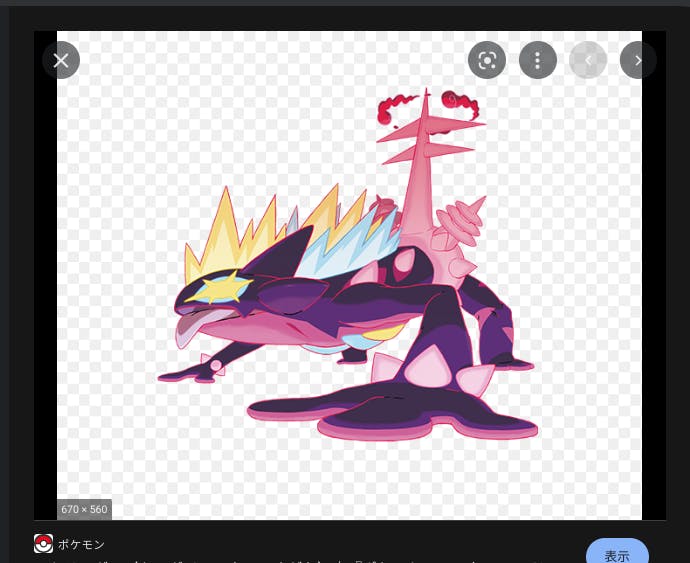Open the Toxtricity Gigantamax preview image

coord(349,275)
